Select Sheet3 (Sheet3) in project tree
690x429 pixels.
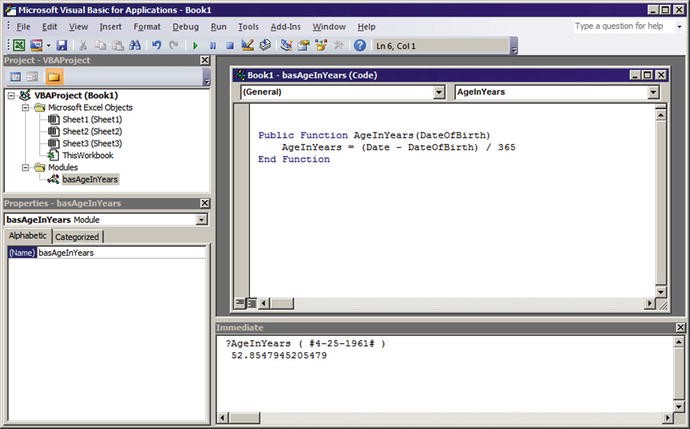[x=92, y=143]
